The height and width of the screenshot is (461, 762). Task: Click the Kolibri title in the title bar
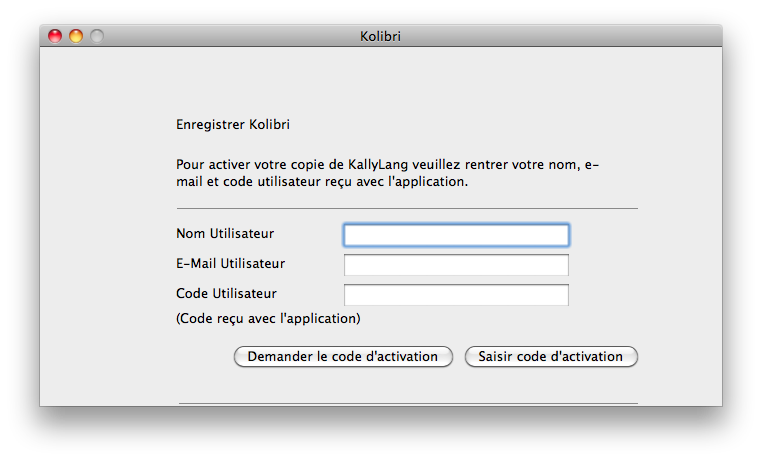(380, 36)
